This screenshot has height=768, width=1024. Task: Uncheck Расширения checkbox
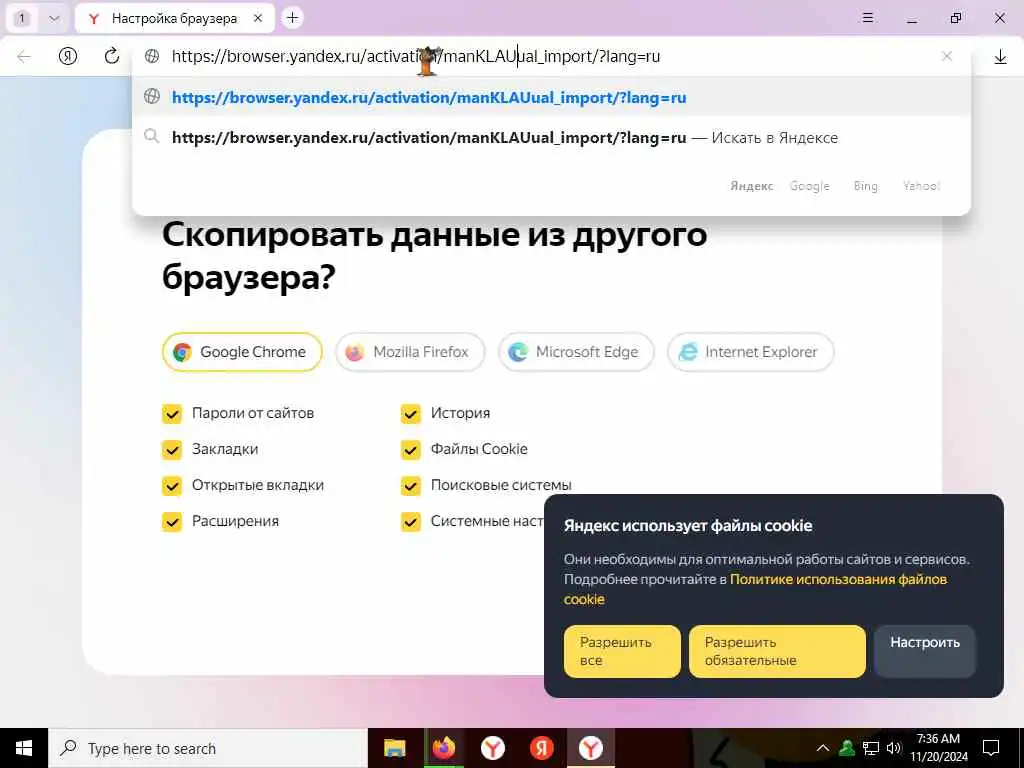pos(172,521)
